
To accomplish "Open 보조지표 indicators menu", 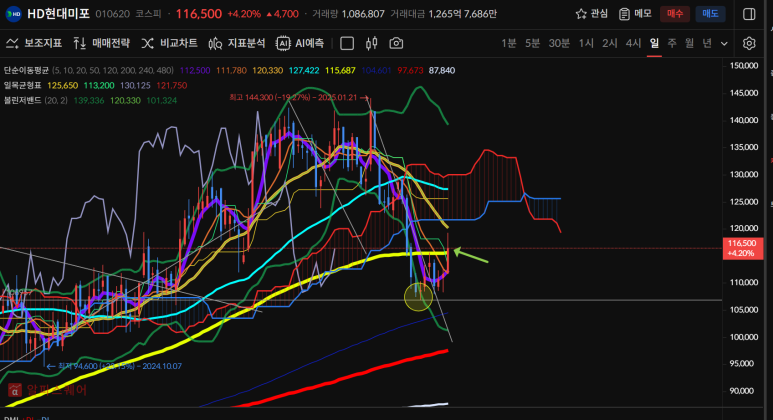I will (x=34, y=43).
